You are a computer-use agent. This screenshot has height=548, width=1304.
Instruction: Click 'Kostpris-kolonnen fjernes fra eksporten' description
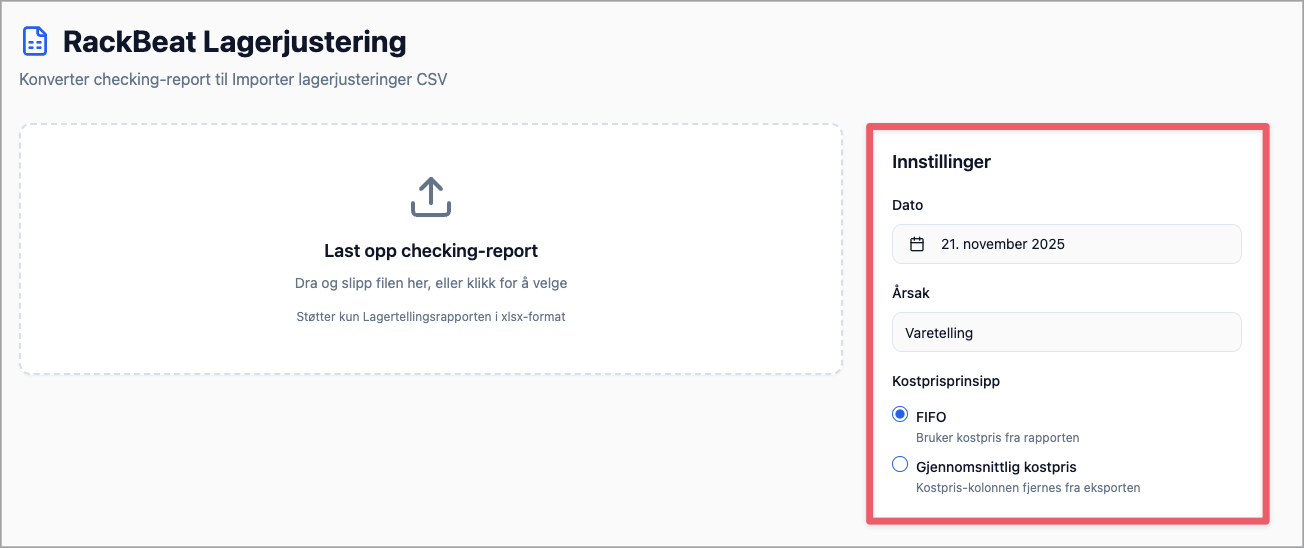click(1028, 488)
